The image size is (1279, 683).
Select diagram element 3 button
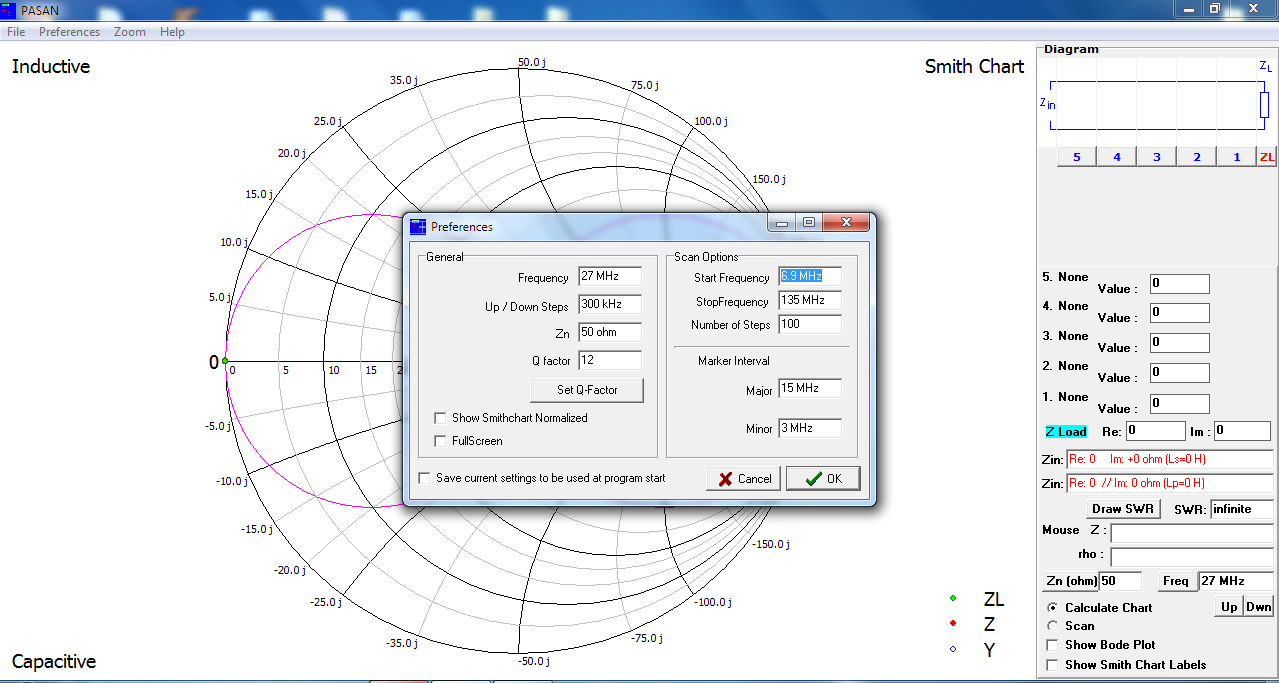[x=1157, y=157]
